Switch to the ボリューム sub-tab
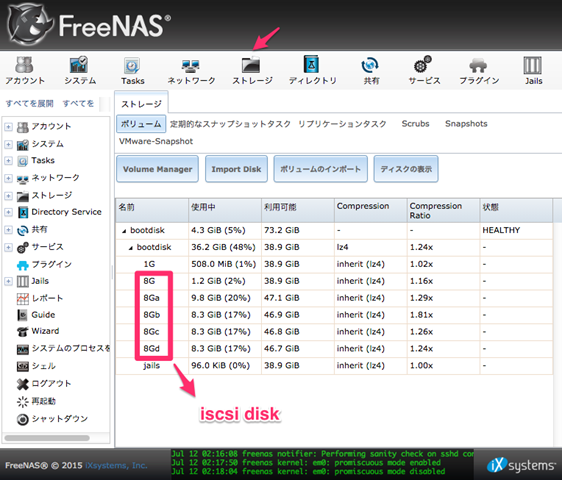This screenshot has height=480, width=562. pos(141,124)
